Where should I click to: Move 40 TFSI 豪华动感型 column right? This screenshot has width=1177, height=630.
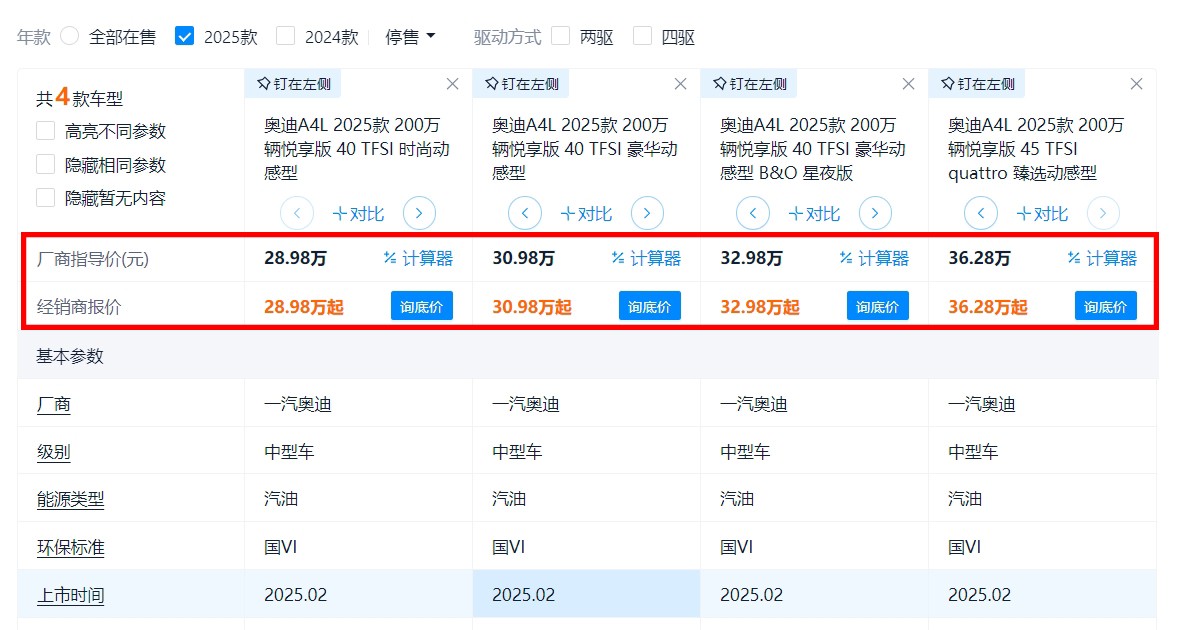[647, 213]
